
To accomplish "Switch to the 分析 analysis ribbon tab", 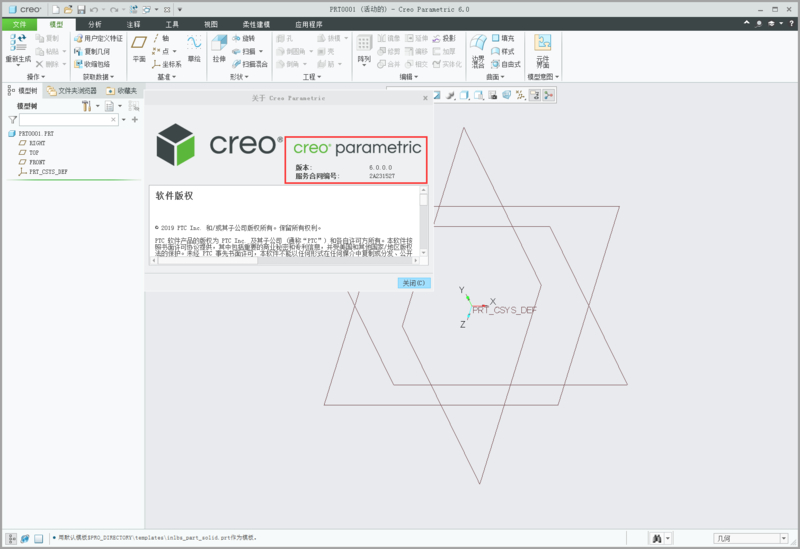I will pyautogui.click(x=95, y=24).
